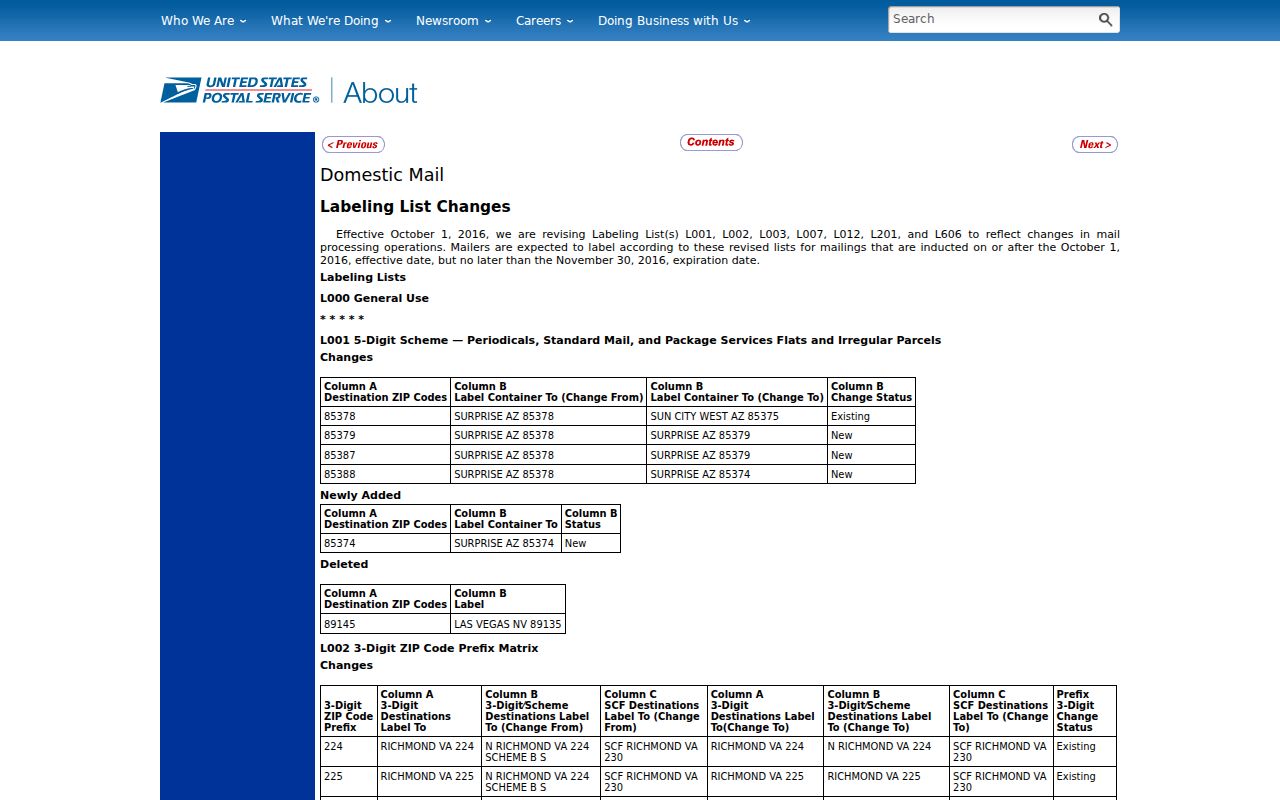Click the search magnifier icon
The width and height of the screenshot is (1280, 800).
(x=1105, y=20)
